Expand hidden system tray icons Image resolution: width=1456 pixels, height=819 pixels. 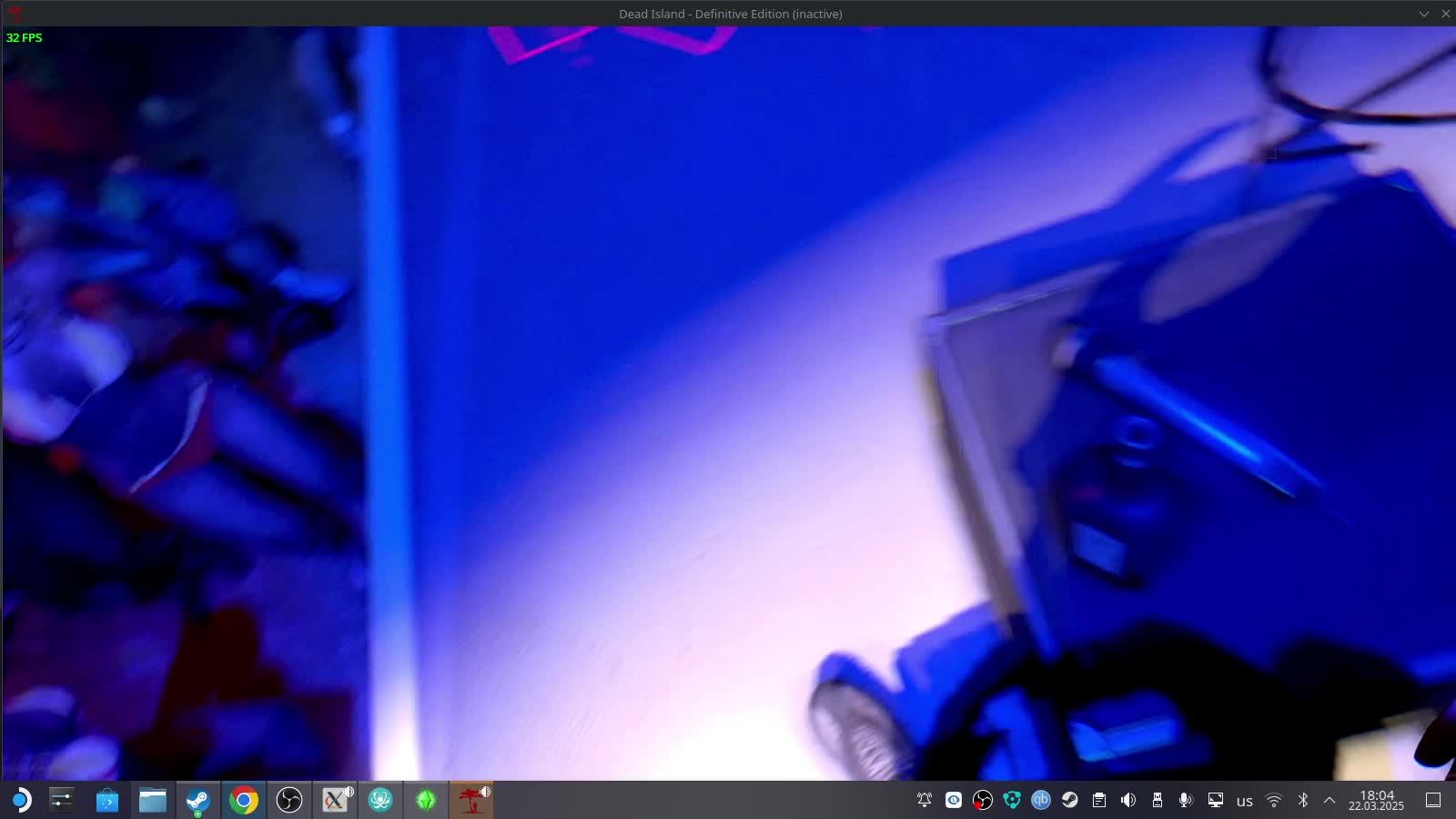coord(1330,801)
